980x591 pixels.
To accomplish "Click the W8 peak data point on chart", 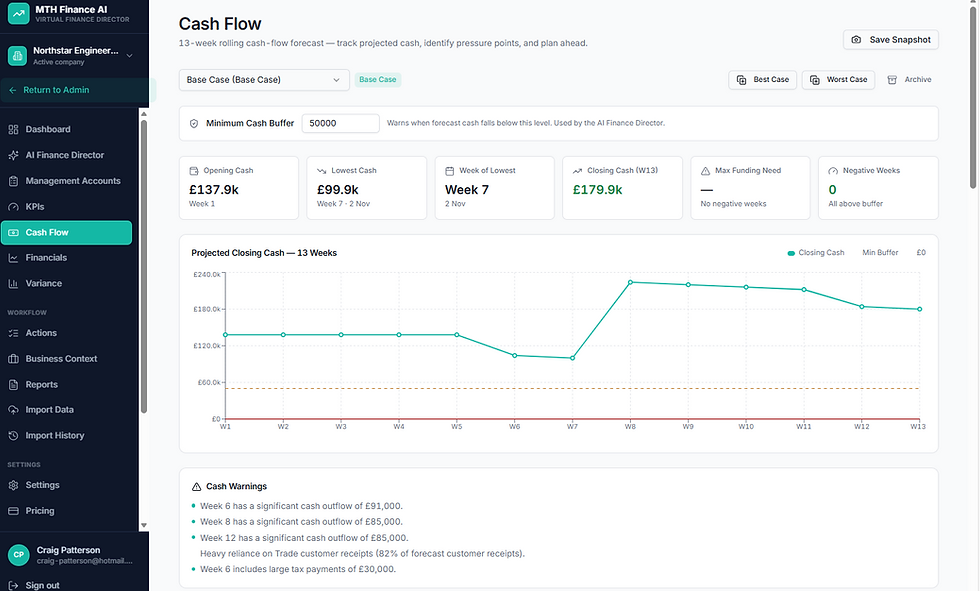I will click(x=630, y=282).
